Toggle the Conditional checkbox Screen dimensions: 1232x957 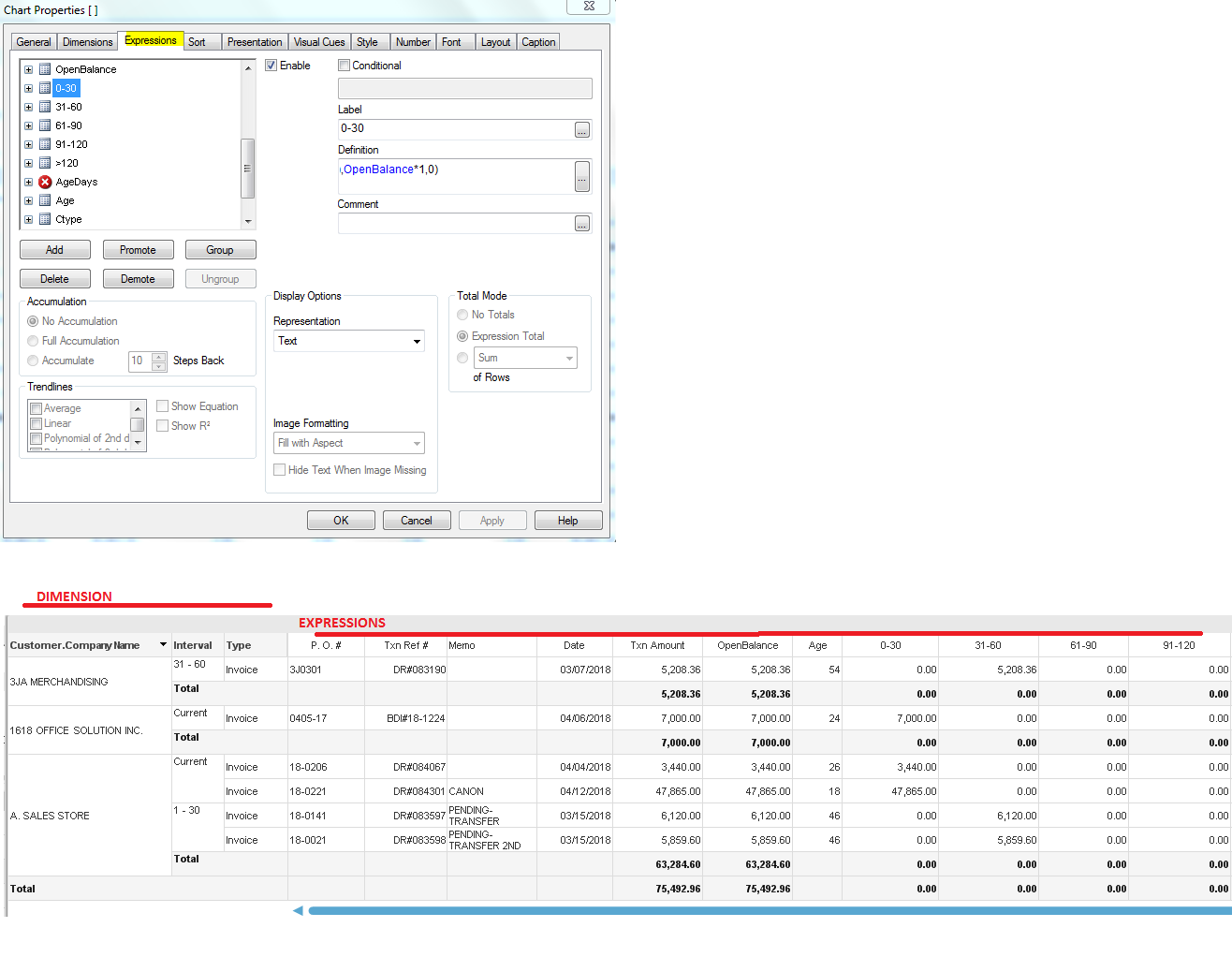point(344,66)
